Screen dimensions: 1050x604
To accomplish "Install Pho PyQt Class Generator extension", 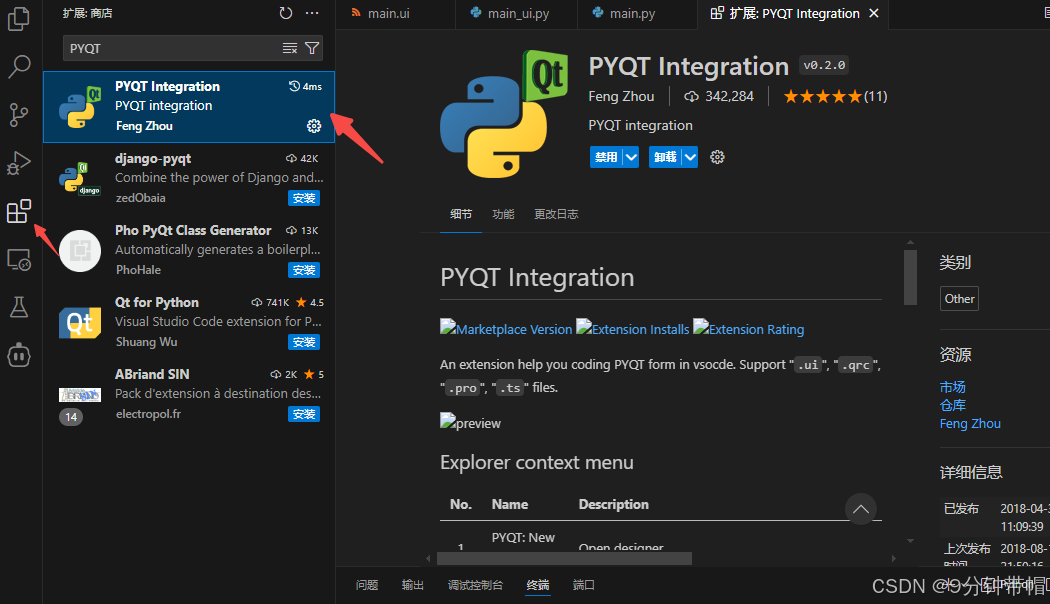I will 304,270.
